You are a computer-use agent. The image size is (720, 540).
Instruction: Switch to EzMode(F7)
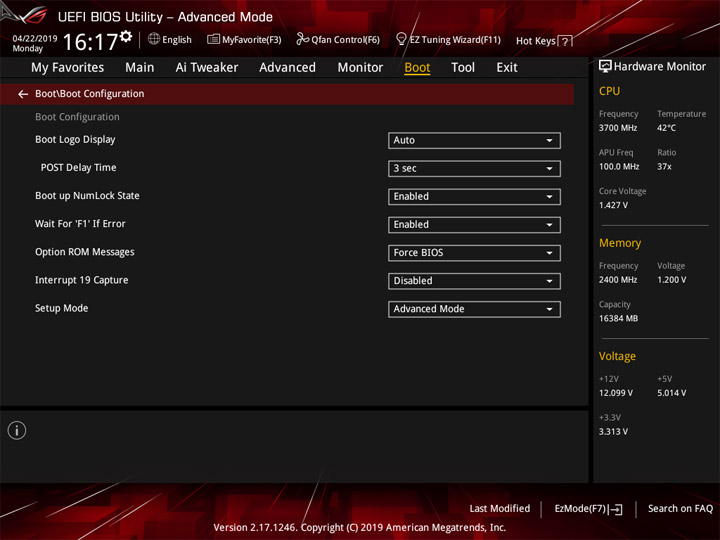(580, 509)
